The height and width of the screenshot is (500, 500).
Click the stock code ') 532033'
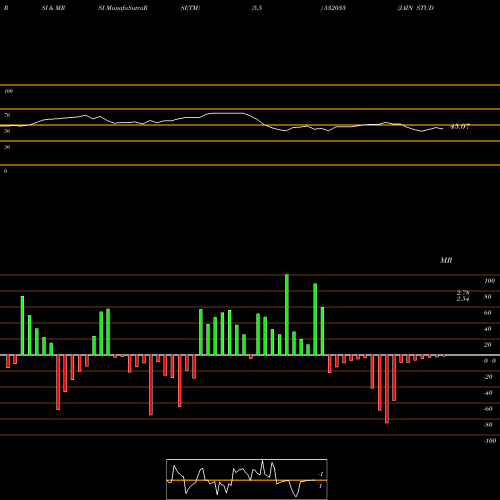pos(333,8)
